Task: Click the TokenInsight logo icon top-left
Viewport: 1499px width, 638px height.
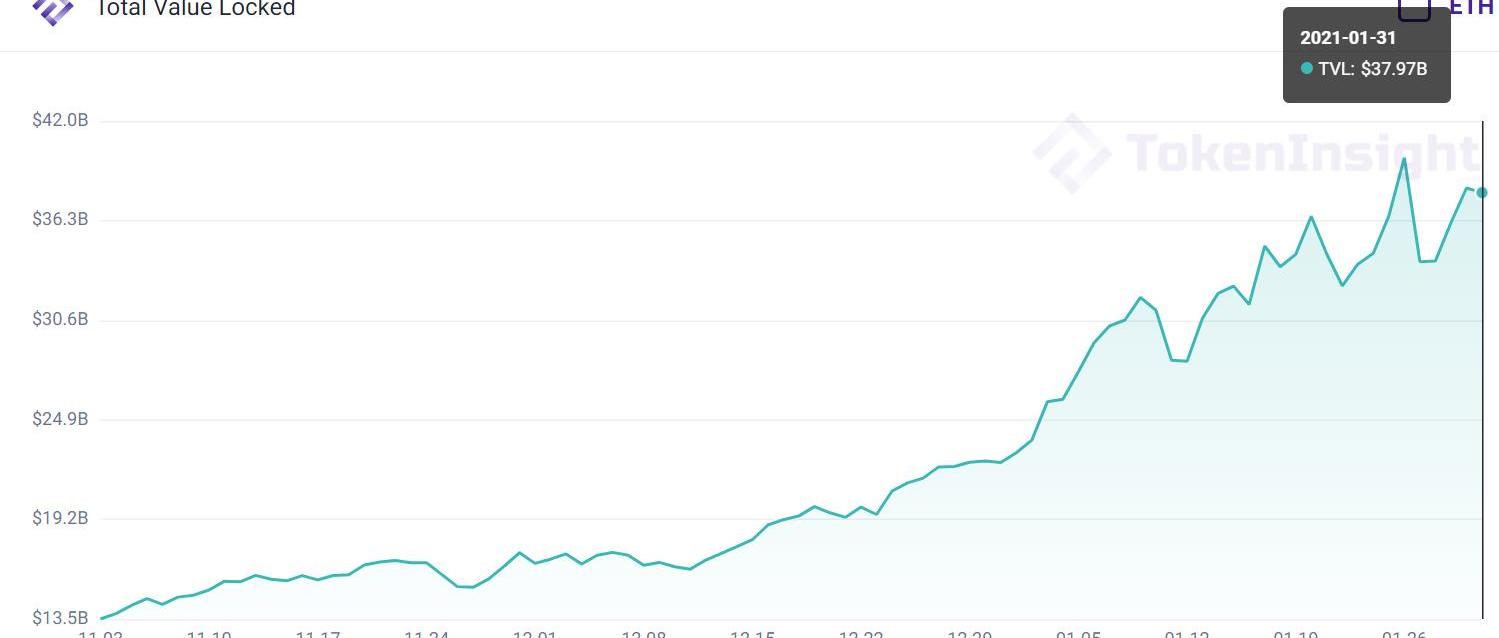Action: click(x=53, y=10)
